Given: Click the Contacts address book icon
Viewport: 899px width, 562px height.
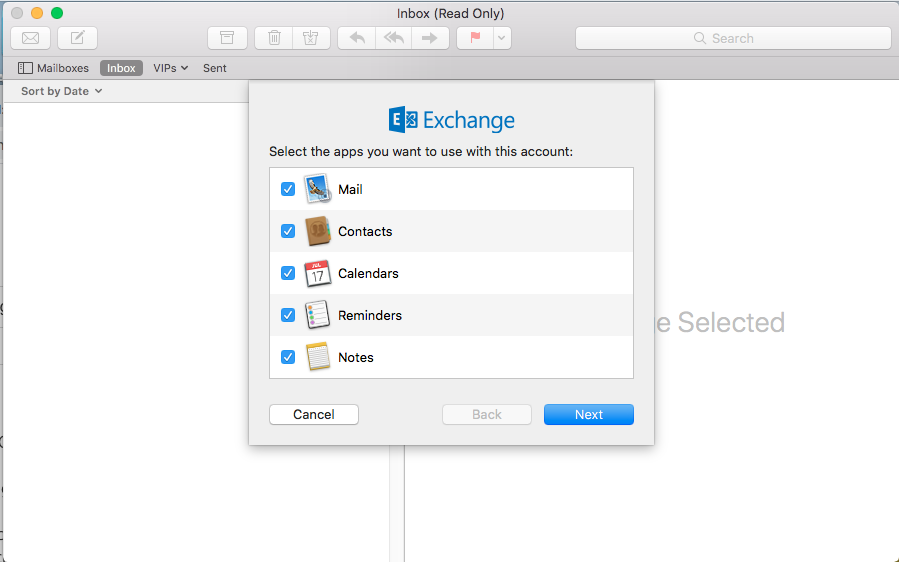Looking at the screenshot, I should [318, 231].
